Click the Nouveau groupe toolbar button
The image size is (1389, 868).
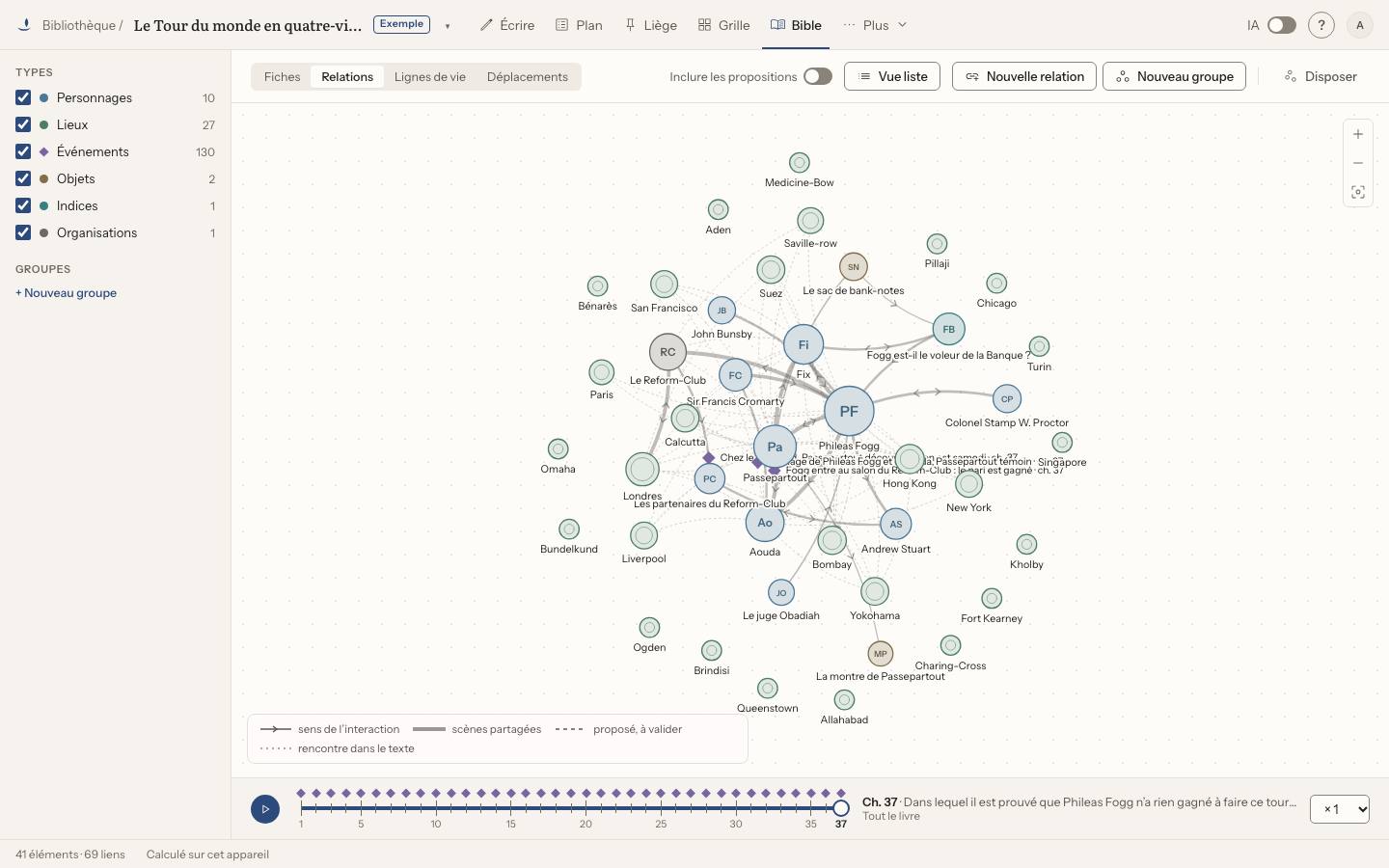tap(1174, 76)
